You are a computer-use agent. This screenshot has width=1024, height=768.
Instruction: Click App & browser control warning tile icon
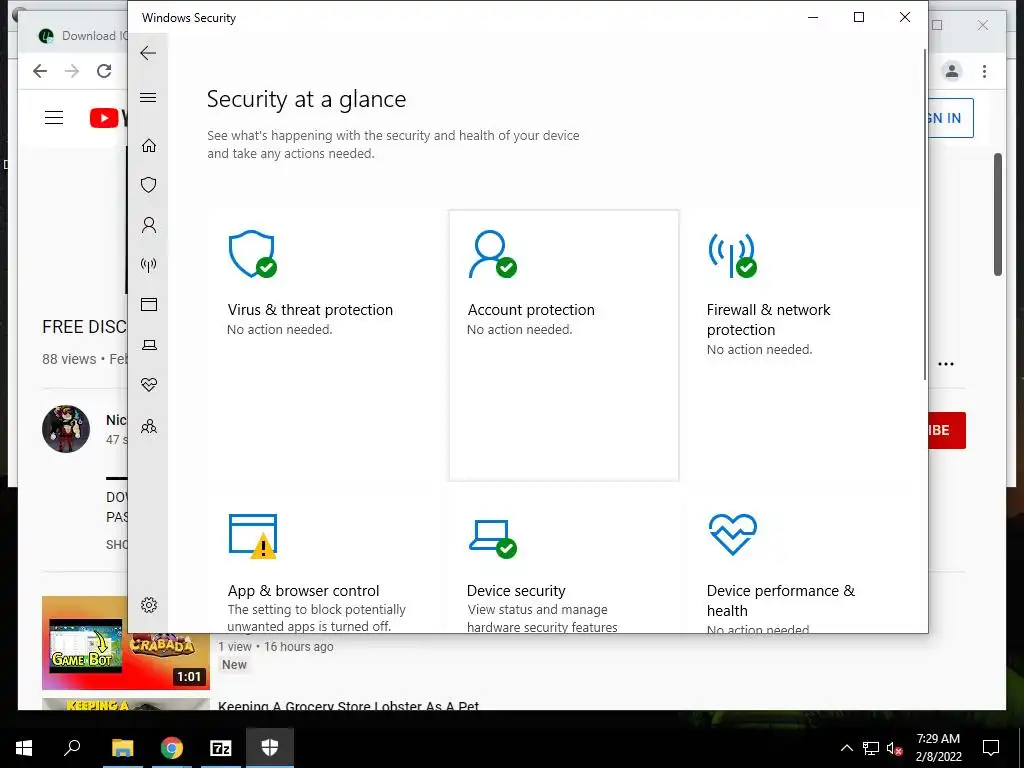pos(253,536)
